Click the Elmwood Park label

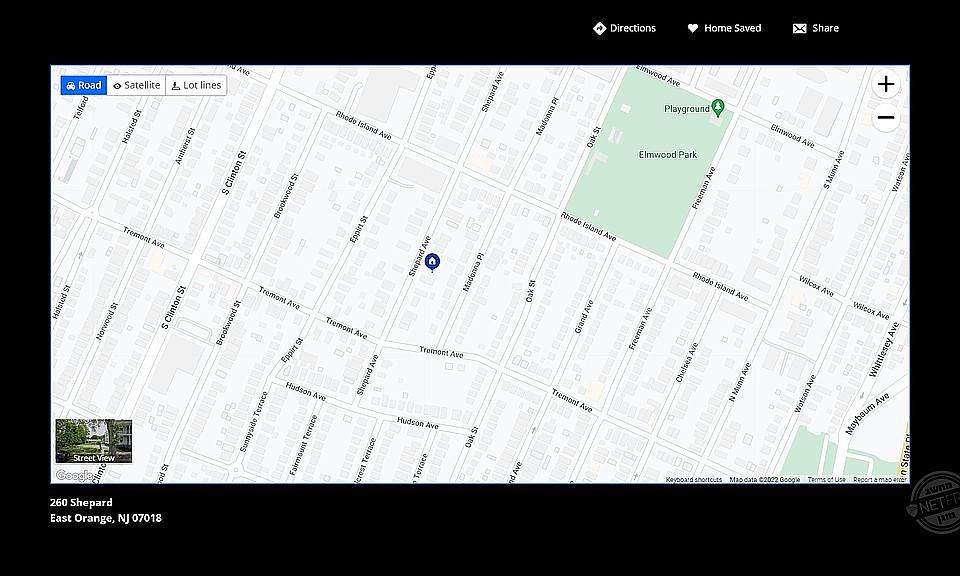(667, 154)
